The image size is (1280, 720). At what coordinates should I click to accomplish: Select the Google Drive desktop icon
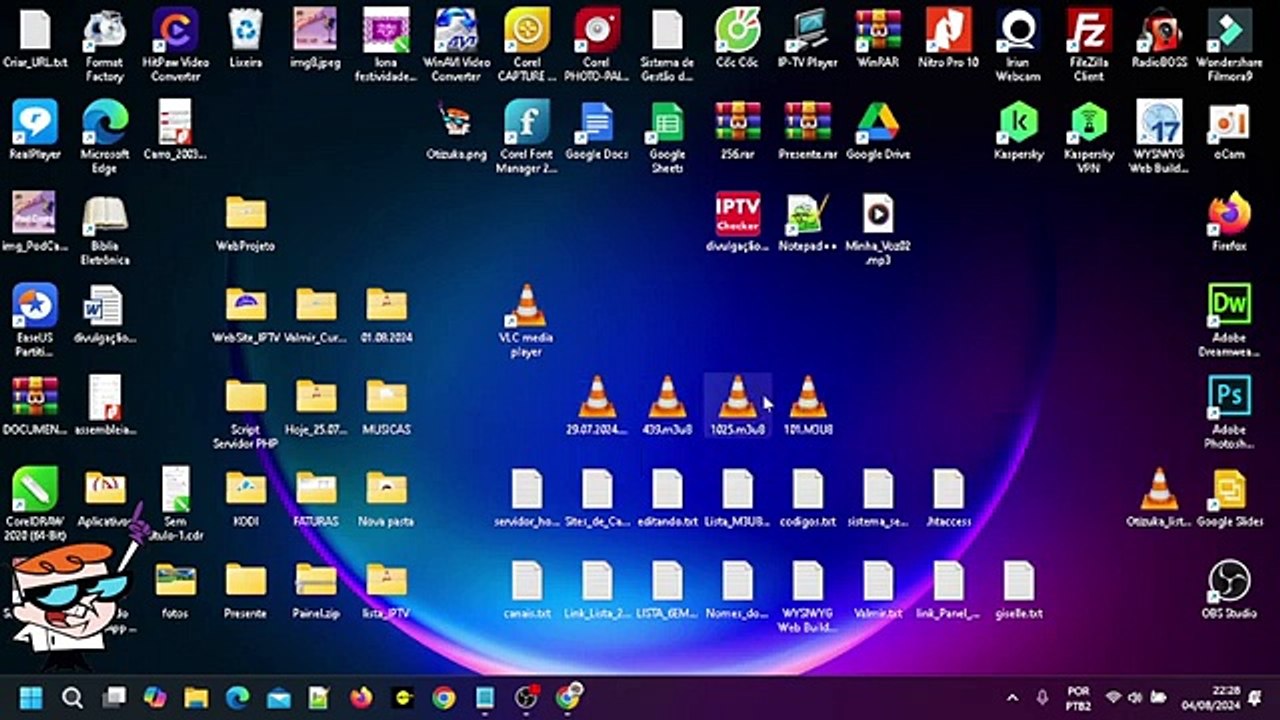878,130
